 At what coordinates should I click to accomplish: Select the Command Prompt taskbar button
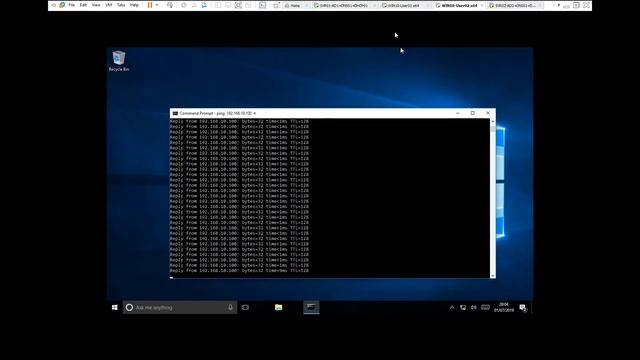[x=311, y=307]
